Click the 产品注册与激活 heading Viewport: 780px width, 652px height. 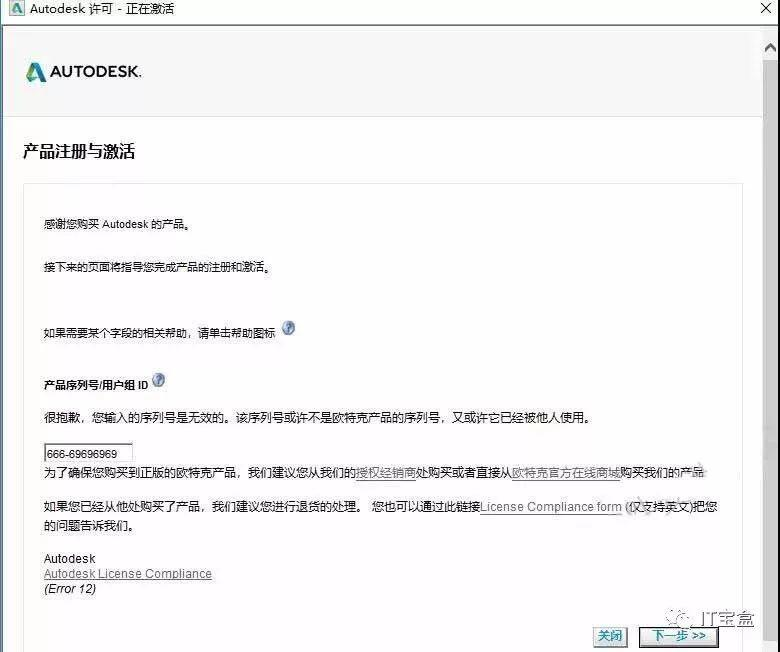tap(79, 151)
